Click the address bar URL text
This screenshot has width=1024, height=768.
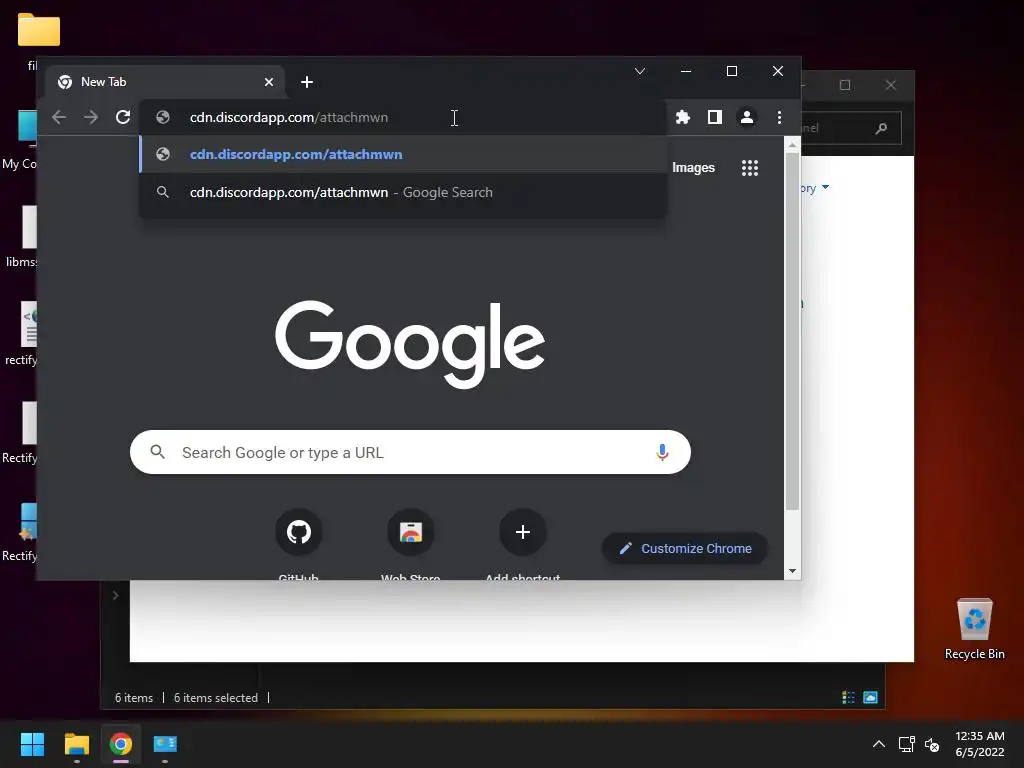(x=289, y=118)
